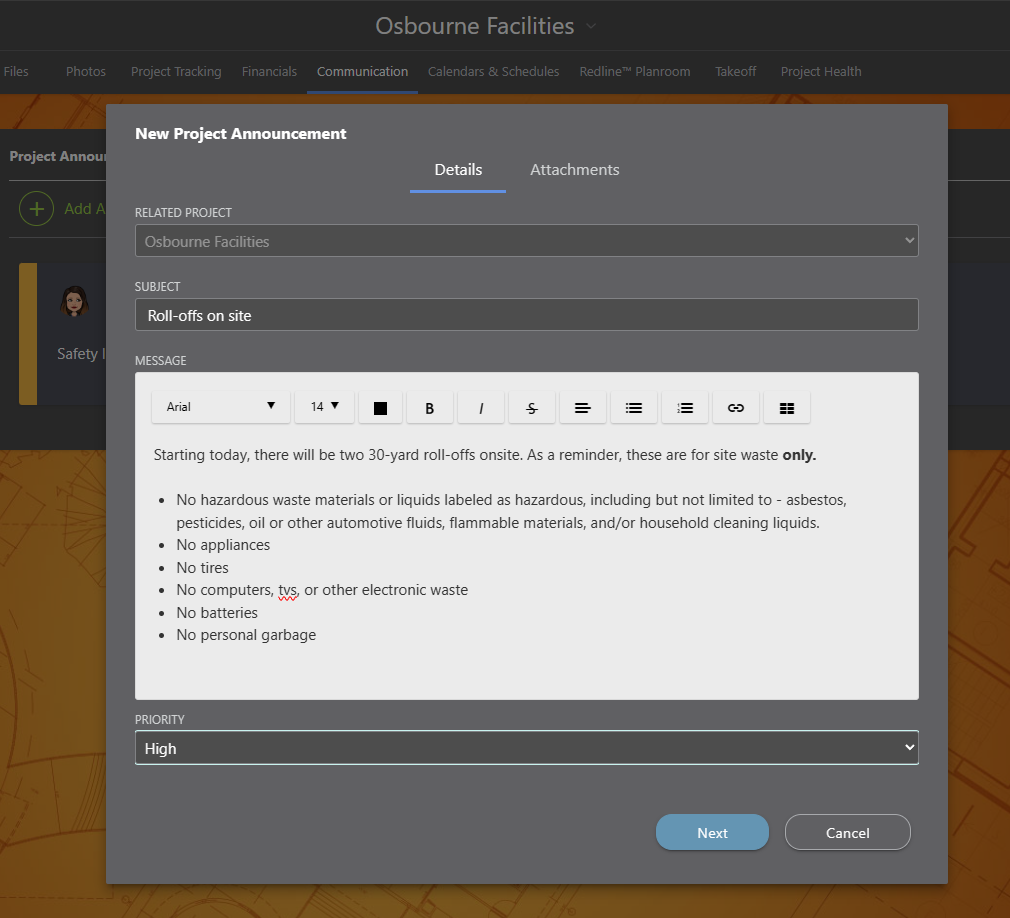Apply numbered list formatting
Image resolution: width=1010 pixels, height=918 pixels.
(685, 407)
